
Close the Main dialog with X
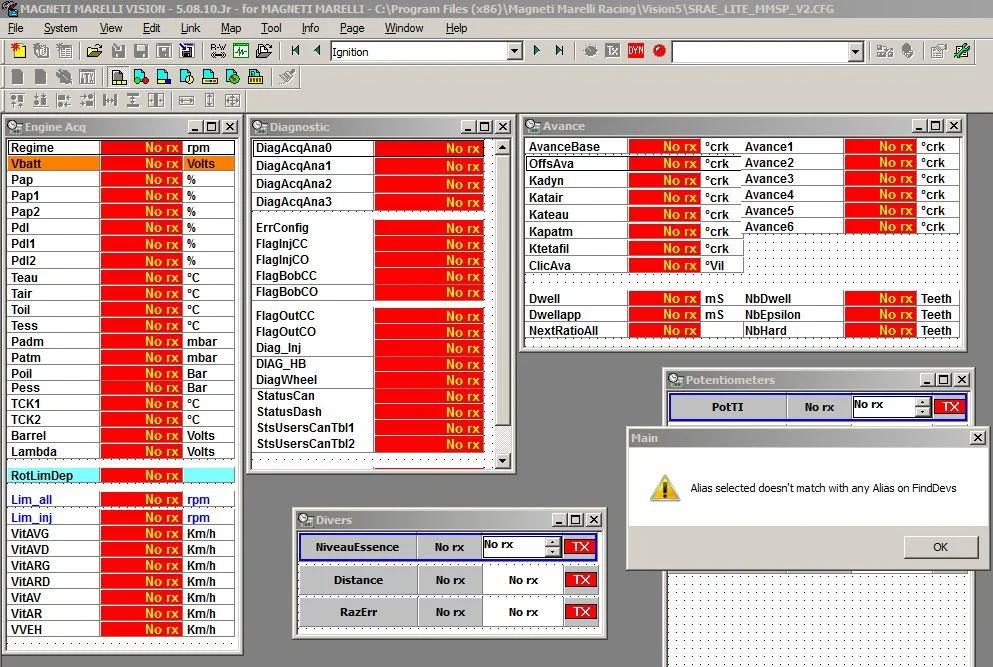tap(978, 438)
